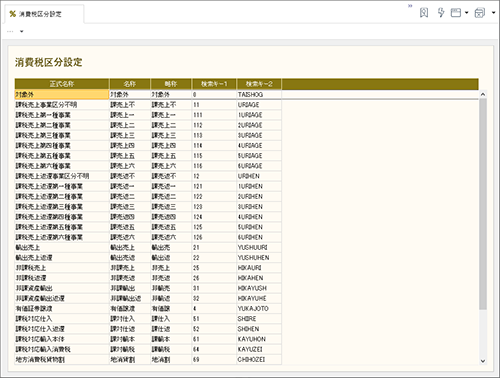Click the 4URIAGE search key cell
This screenshot has height=378, width=500.
point(259,146)
